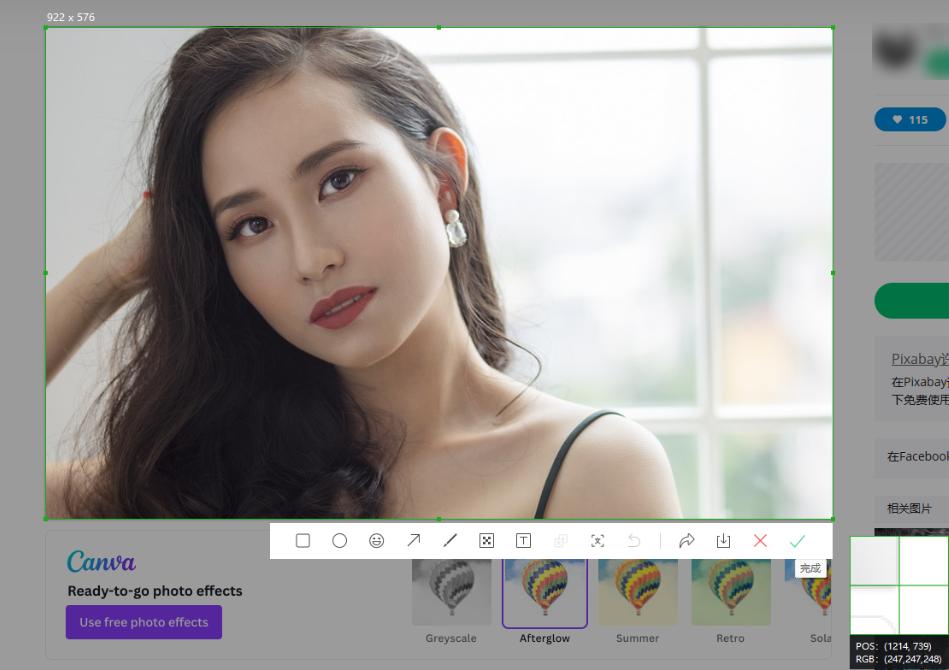The height and width of the screenshot is (670, 949).
Task: Click the bottom-right selection corner handle
Action: pyautogui.click(x=833, y=519)
